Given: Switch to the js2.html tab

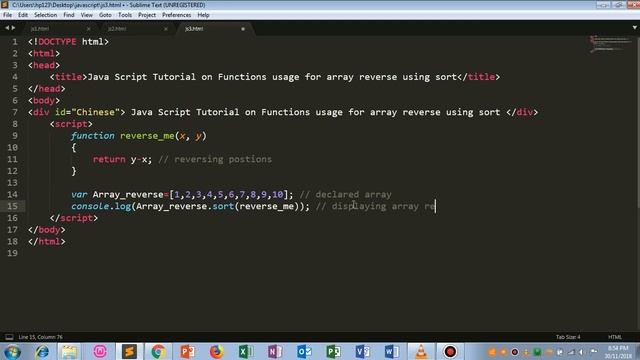Looking at the screenshot, I should pos(117,29).
